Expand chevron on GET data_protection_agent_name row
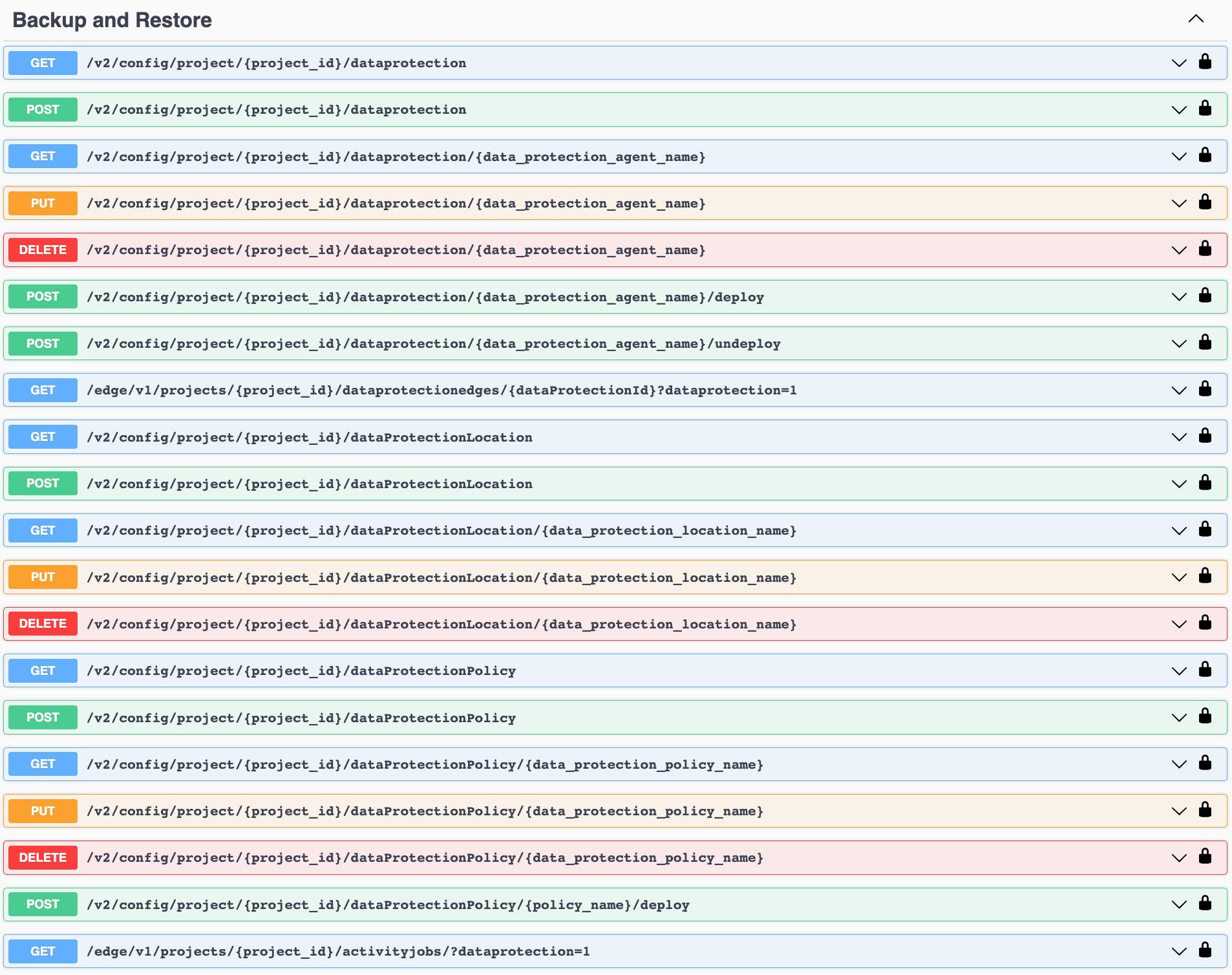The width and height of the screenshot is (1232, 975). point(1179,157)
